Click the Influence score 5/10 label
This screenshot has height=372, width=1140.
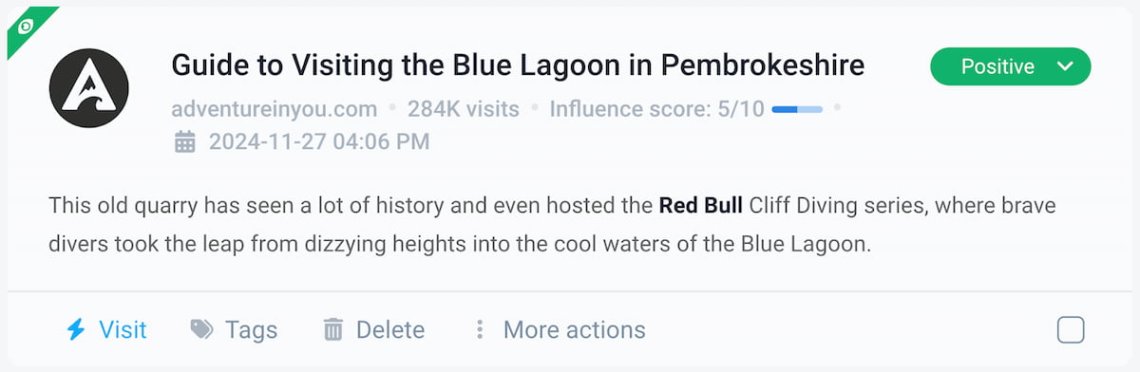657,109
